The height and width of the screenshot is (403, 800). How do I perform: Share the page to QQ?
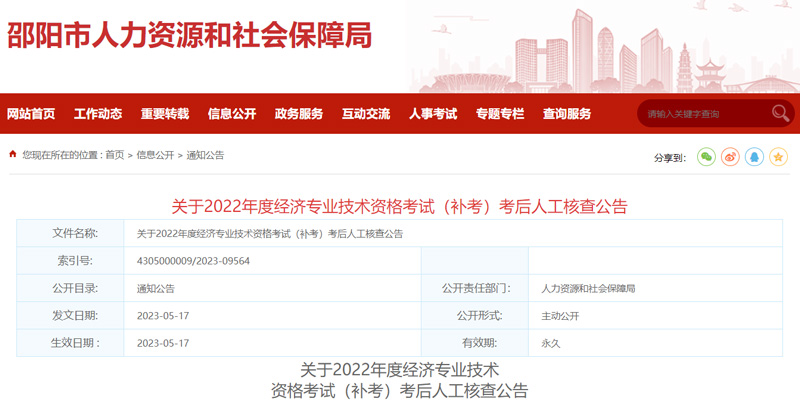(754, 157)
